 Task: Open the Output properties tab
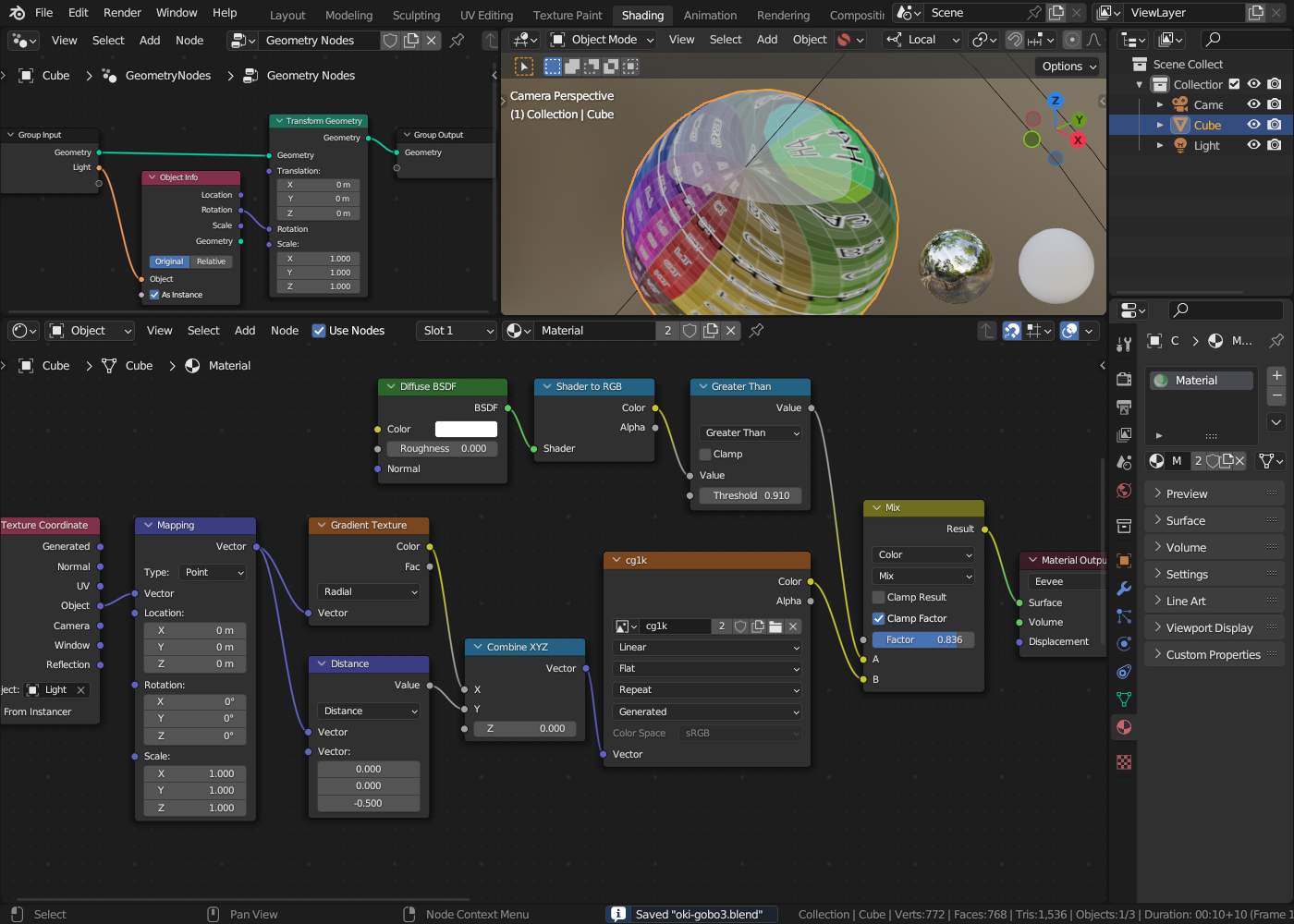(1124, 407)
